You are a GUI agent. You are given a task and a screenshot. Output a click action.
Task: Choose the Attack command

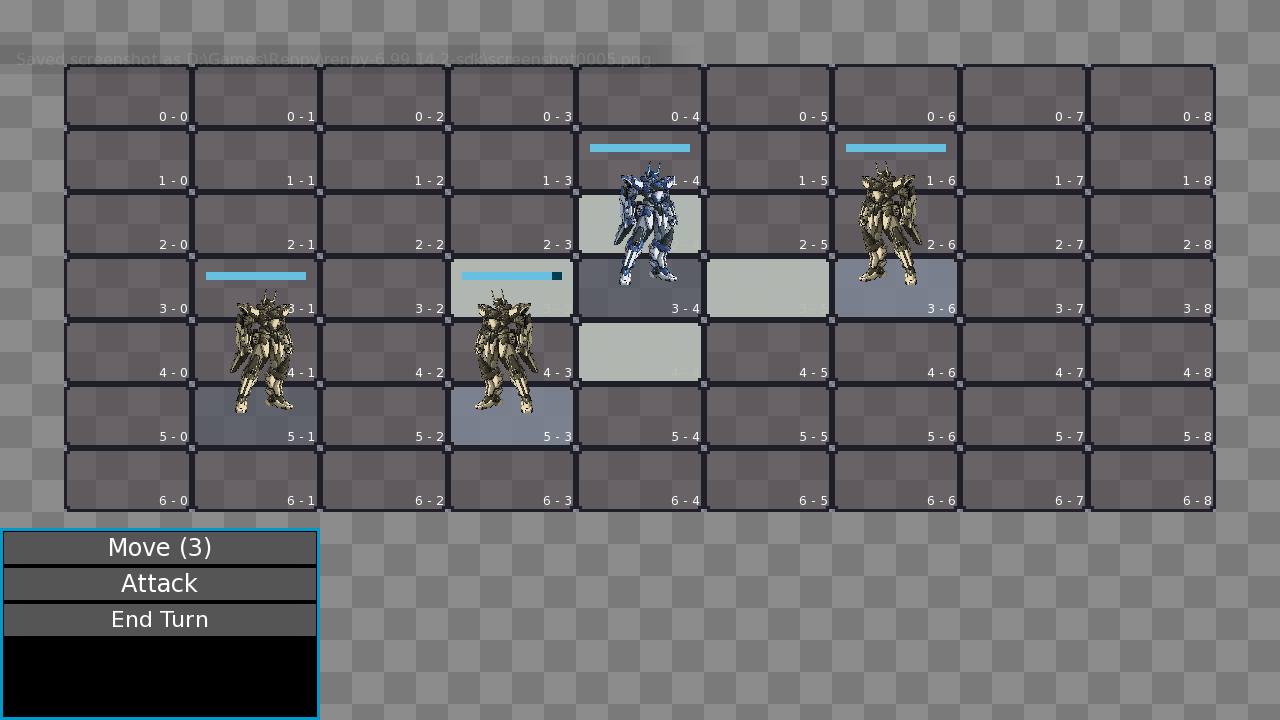pyautogui.click(x=160, y=583)
